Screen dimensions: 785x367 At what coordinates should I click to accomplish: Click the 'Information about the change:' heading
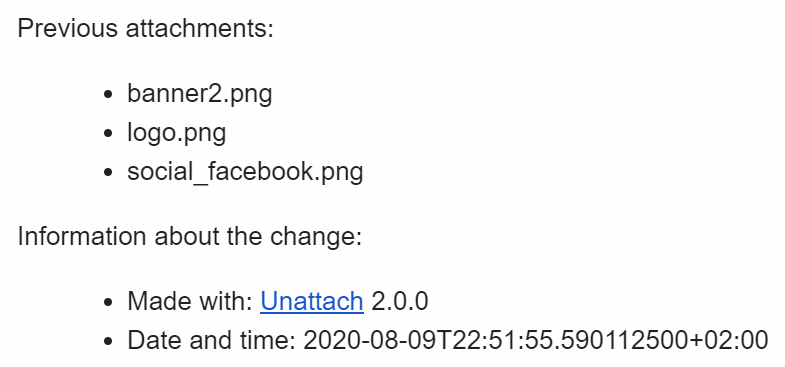[x=189, y=236]
